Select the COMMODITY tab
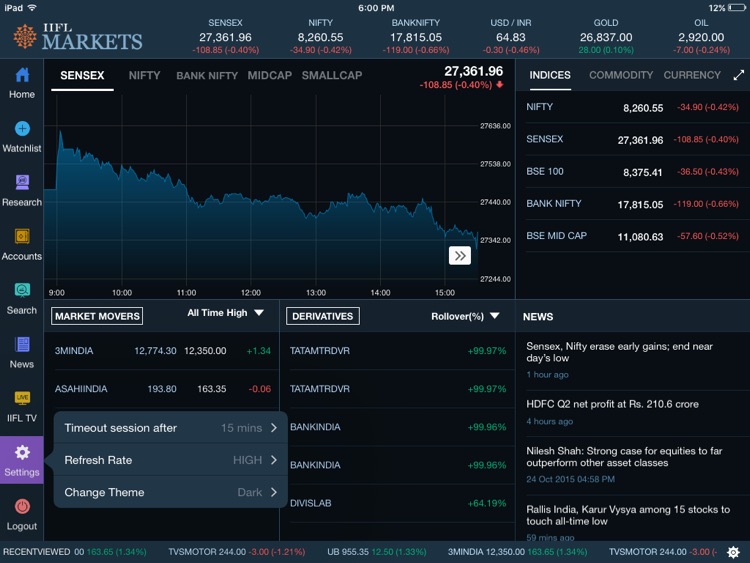 [621, 75]
